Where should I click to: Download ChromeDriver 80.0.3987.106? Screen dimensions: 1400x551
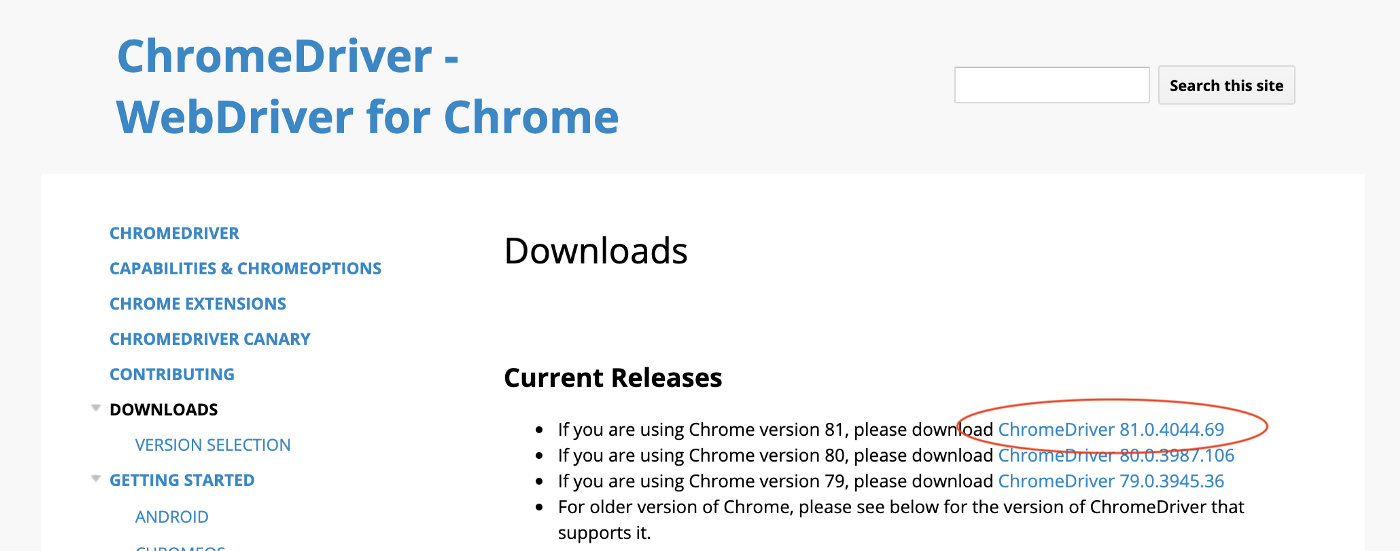coord(1116,455)
